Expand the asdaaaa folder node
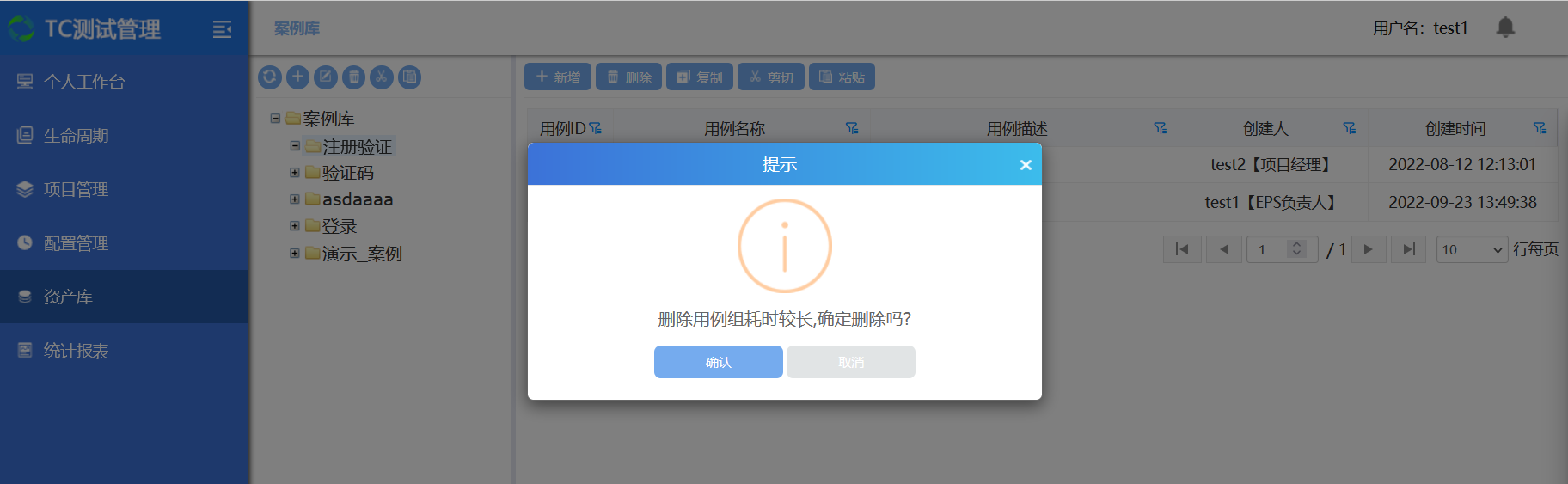This screenshot has height=484, width=1568. point(295,199)
